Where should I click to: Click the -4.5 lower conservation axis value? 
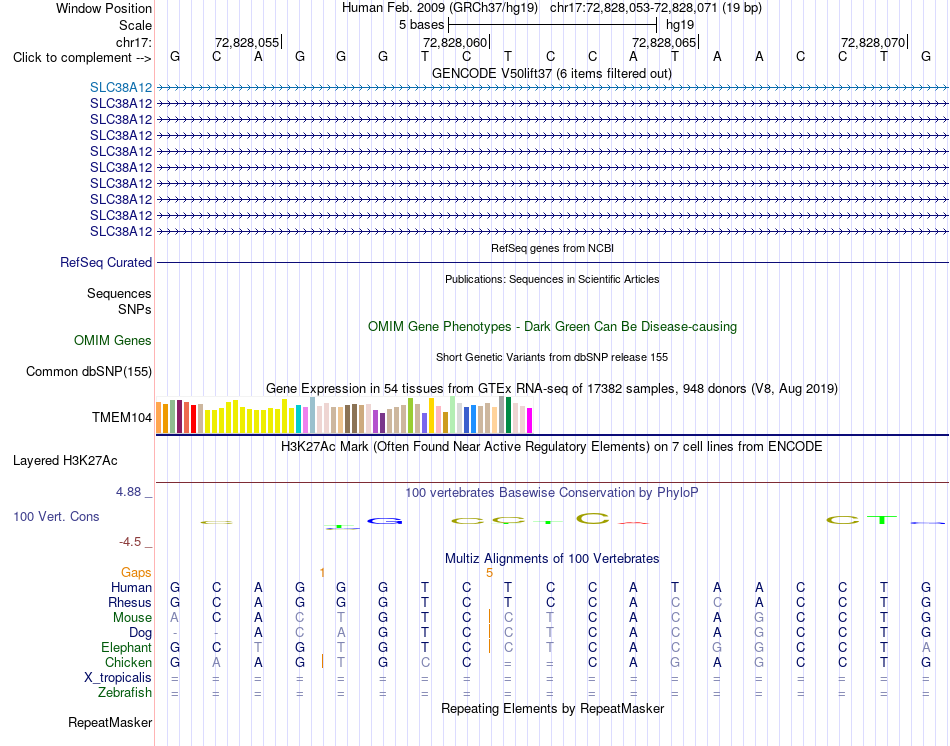(x=130, y=542)
